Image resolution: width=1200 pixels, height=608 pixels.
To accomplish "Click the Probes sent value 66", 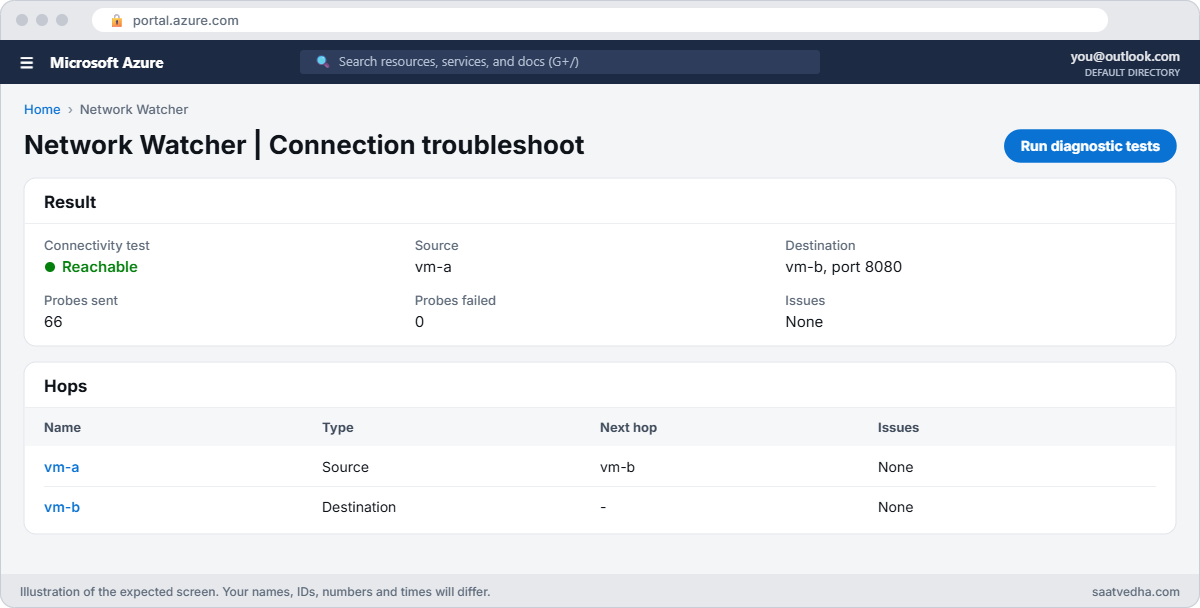I will point(53,322).
